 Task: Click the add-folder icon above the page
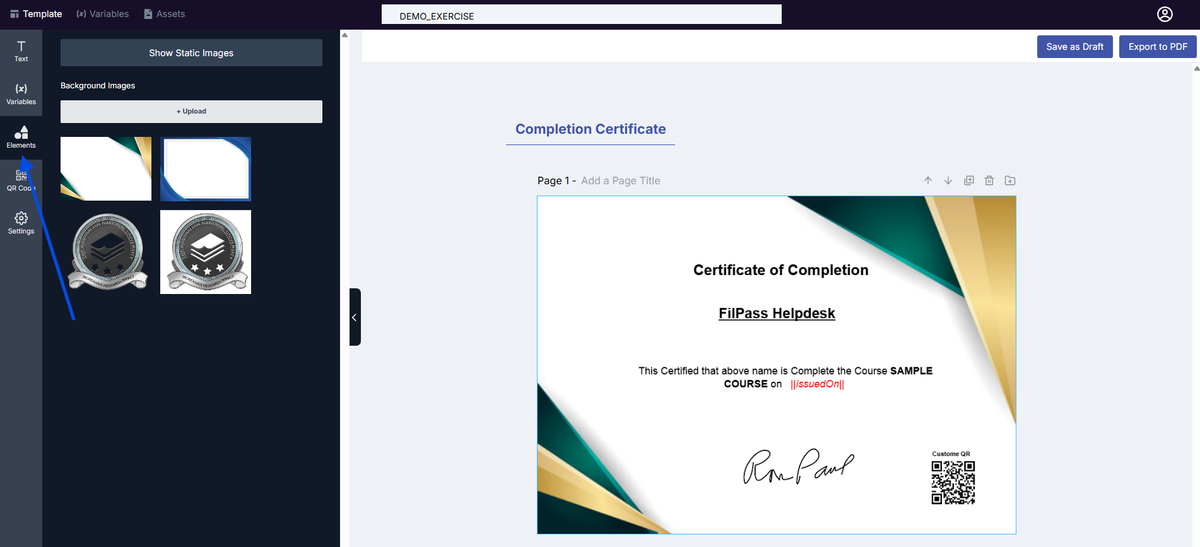1010,181
